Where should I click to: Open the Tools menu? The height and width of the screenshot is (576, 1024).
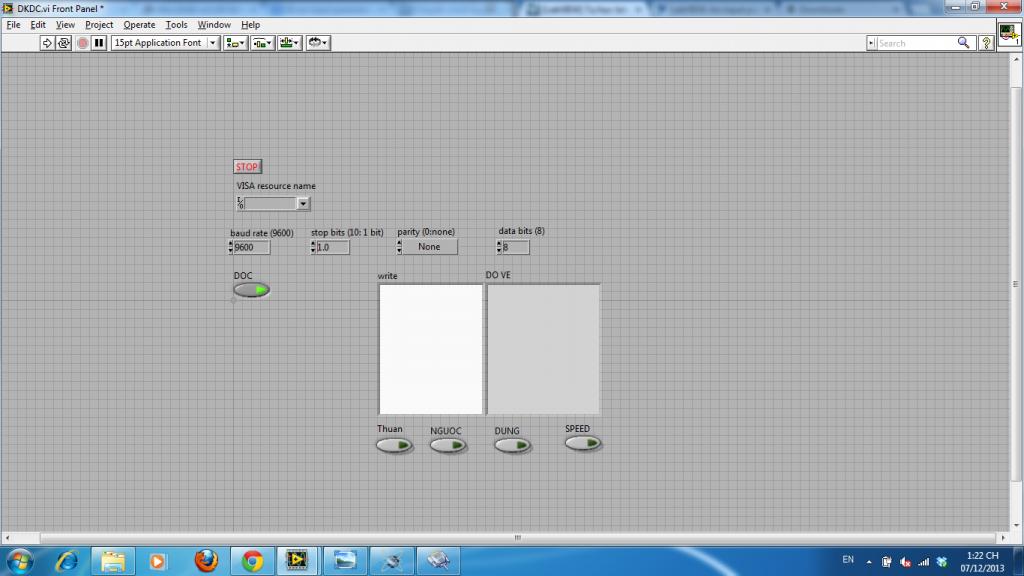[176, 25]
